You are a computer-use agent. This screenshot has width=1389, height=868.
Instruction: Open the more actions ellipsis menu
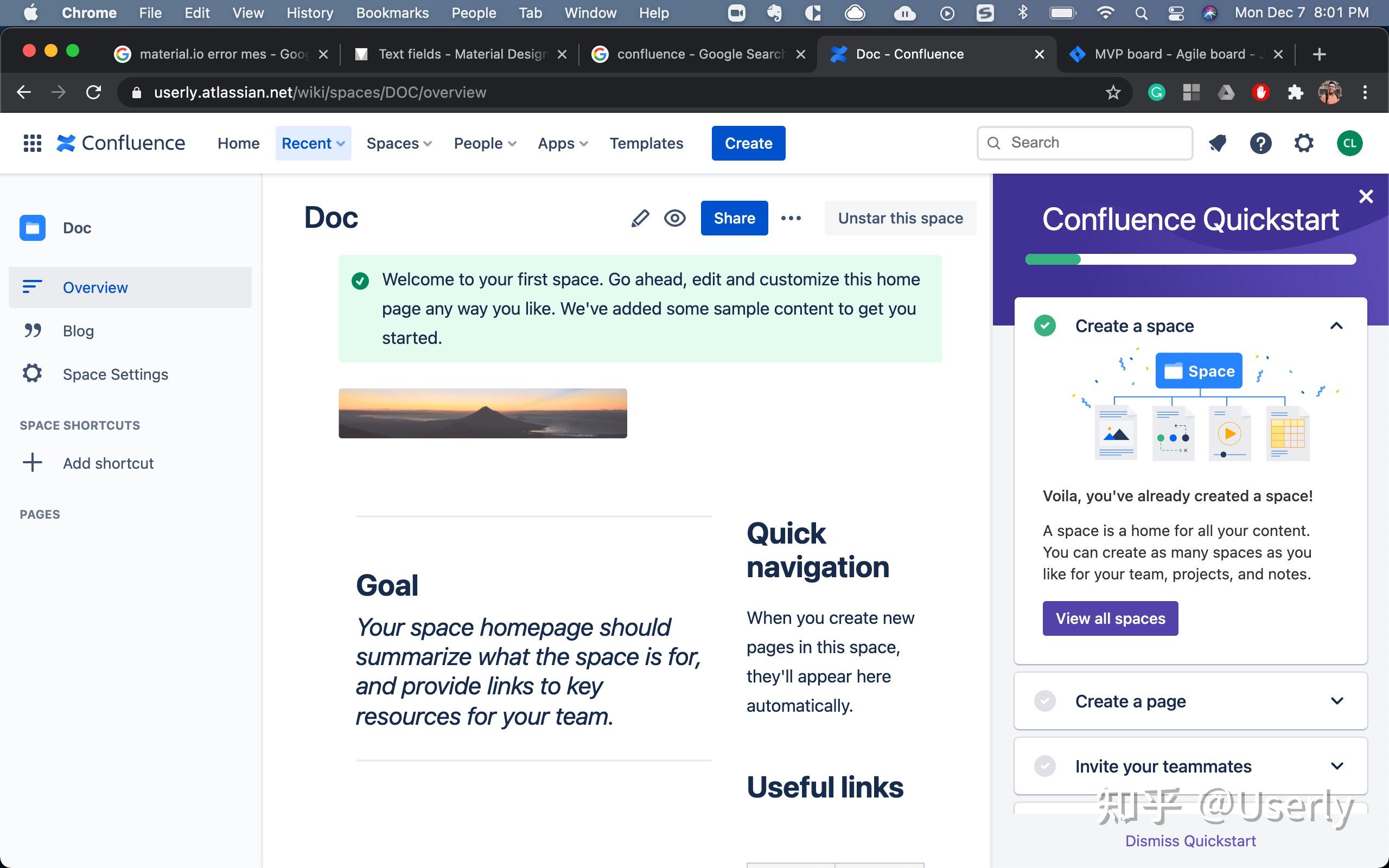[x=791, y=218]
